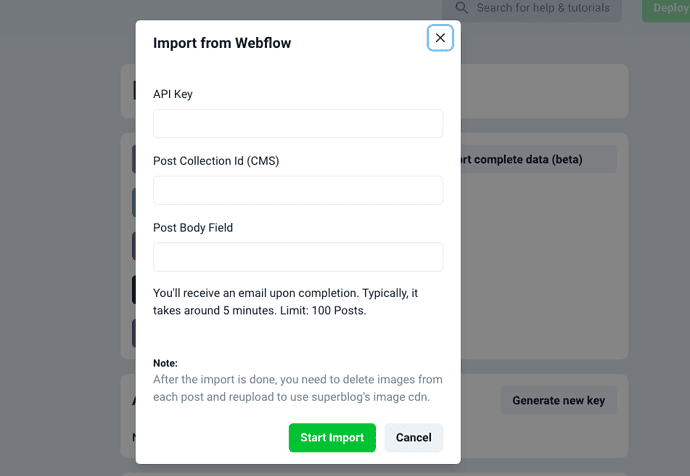Close the Import from Webflow dialog
Screen dimensions: 690x476
click(440, 38)
